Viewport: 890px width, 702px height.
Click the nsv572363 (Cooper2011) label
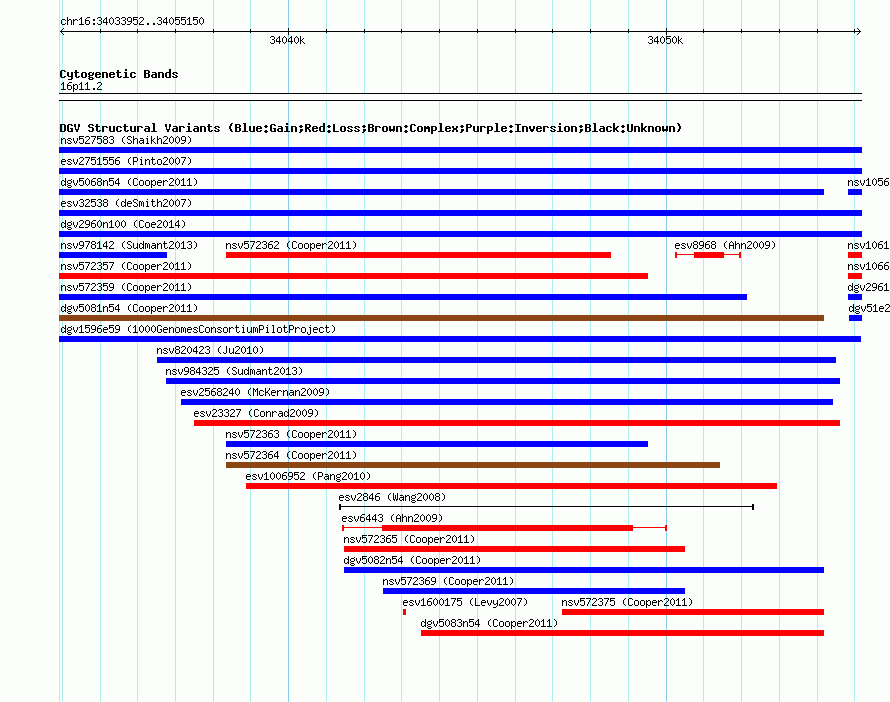pyautogui.click(x=291, y=434)
